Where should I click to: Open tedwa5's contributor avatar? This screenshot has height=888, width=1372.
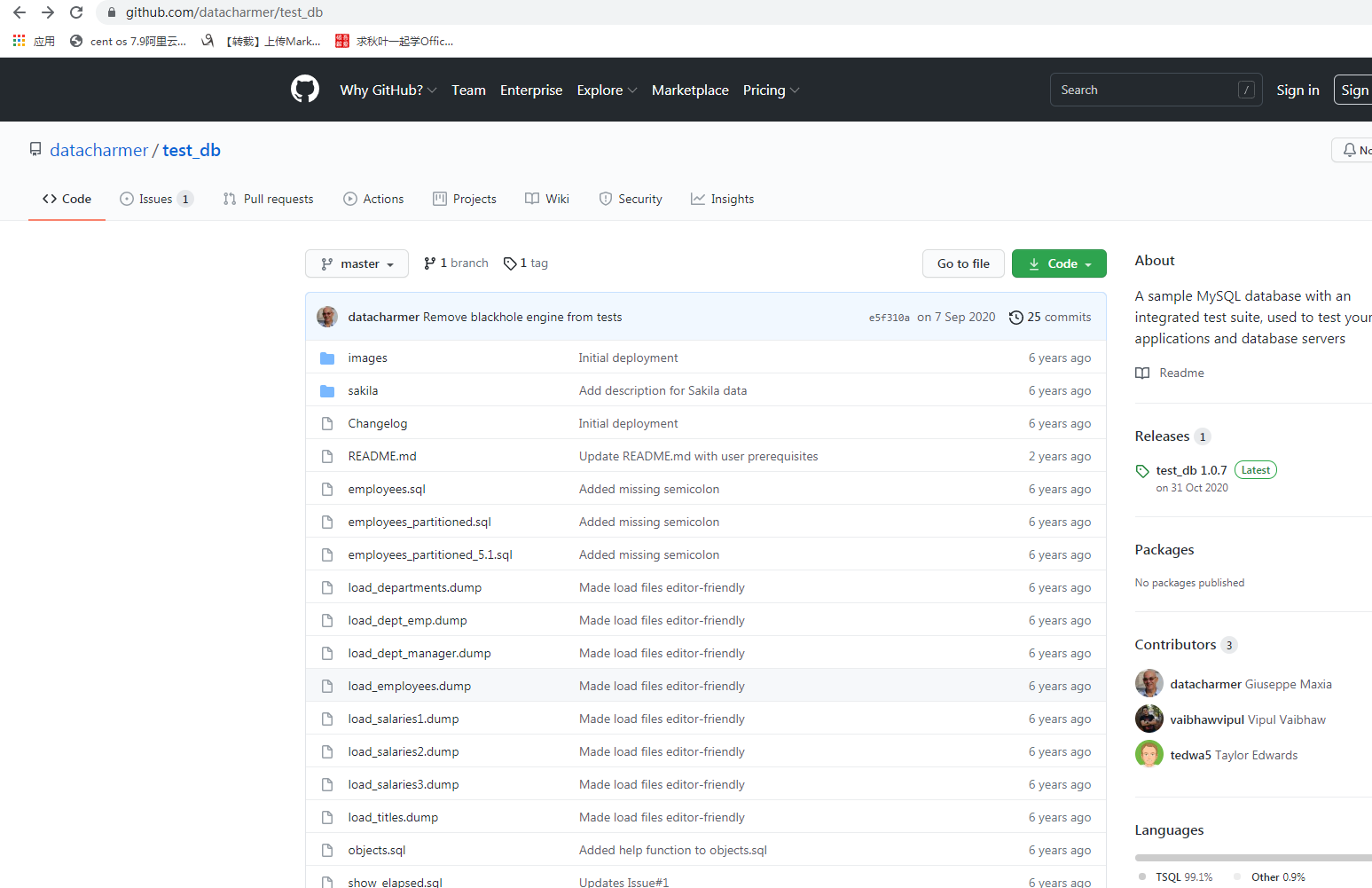tap(1149, 754)
